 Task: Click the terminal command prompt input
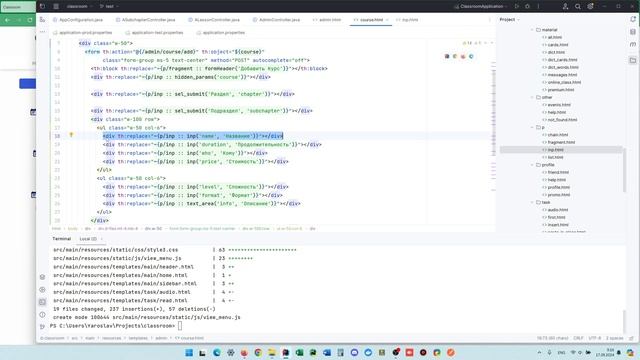coord(180,326)
